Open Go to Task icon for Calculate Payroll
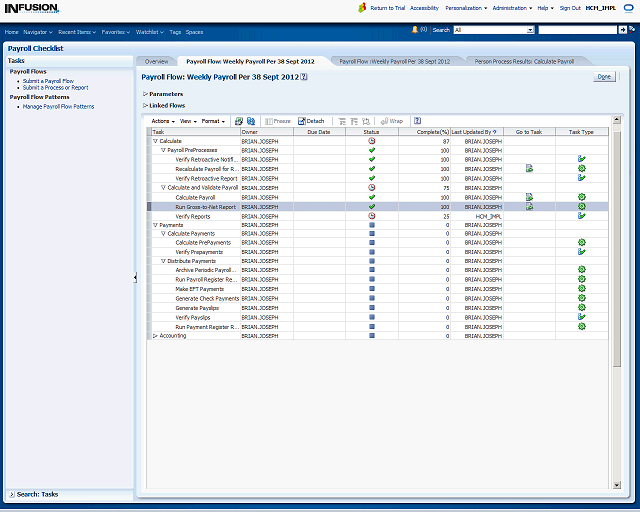This screenshot has width=640, height=512. click(529, 197)
